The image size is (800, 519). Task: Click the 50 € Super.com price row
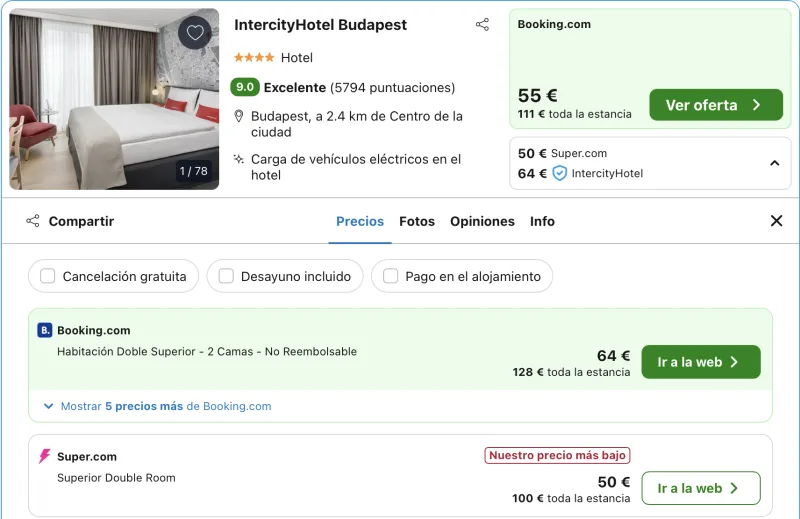[562, 153]
